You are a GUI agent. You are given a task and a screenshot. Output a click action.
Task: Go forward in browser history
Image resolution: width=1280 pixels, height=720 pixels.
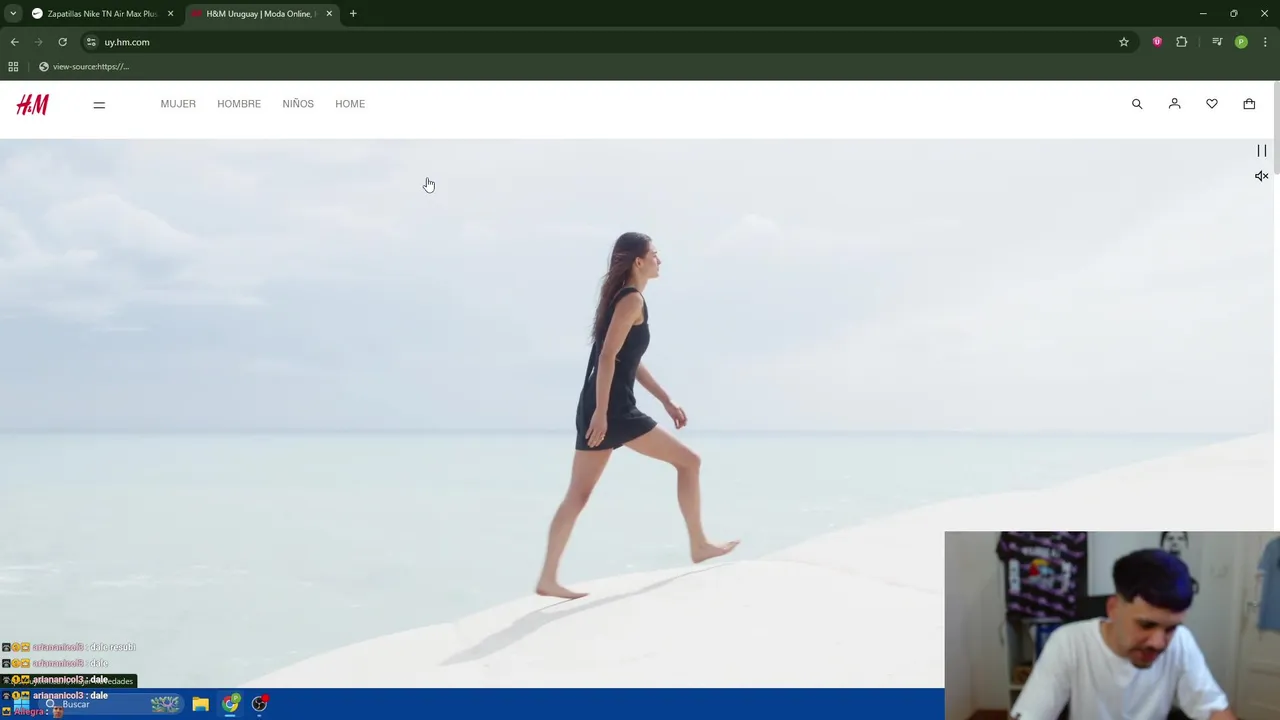[x=38, y=42]
